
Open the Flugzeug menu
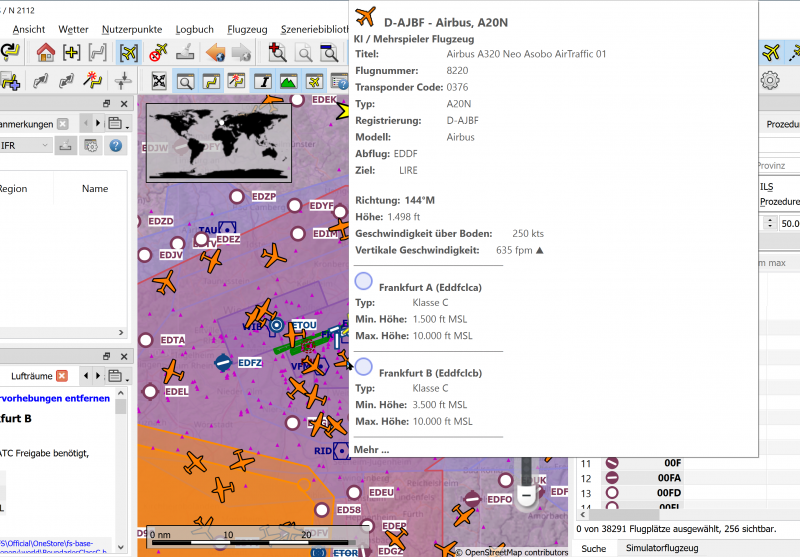(247, 30)
